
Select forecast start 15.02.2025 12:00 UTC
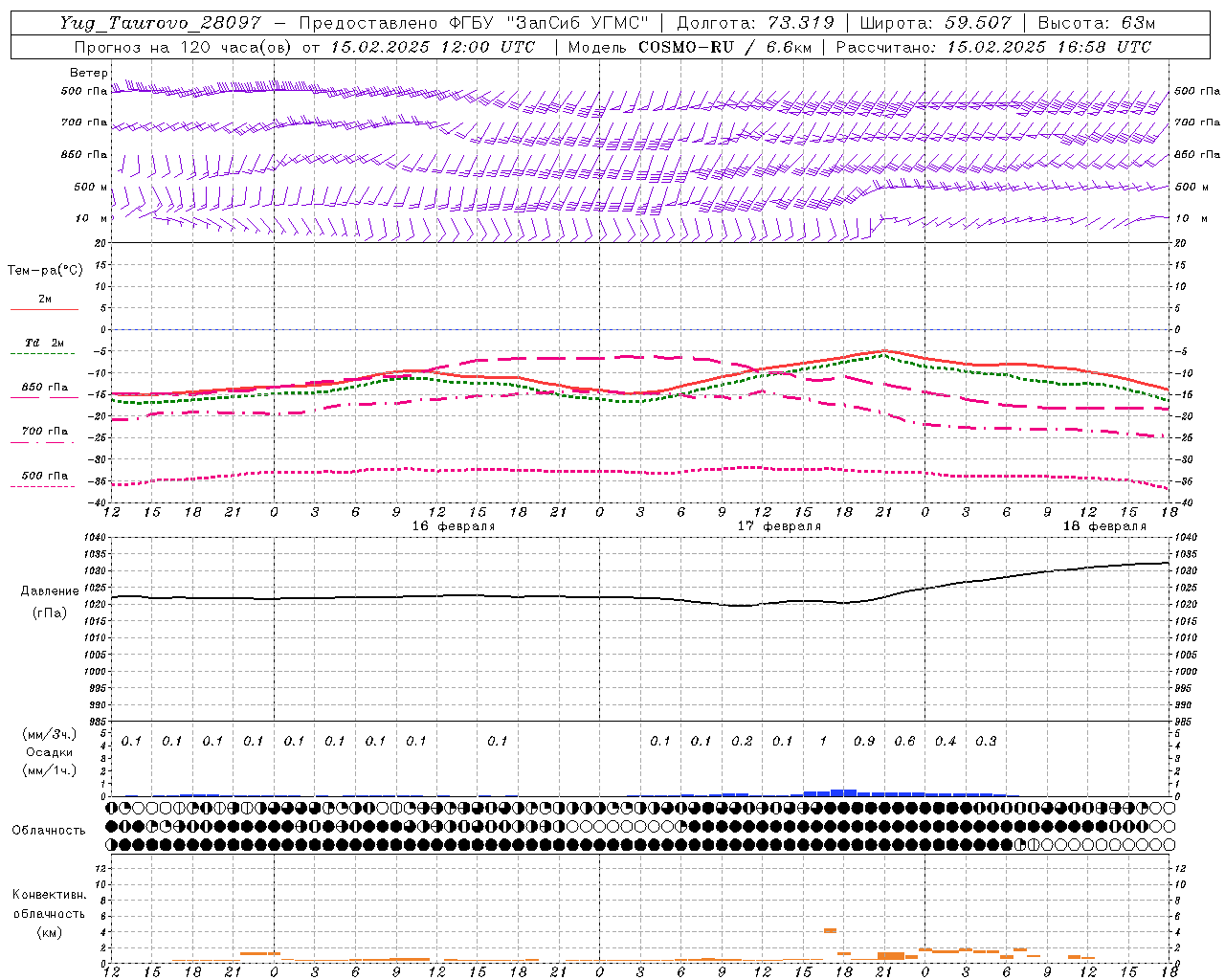433,46
